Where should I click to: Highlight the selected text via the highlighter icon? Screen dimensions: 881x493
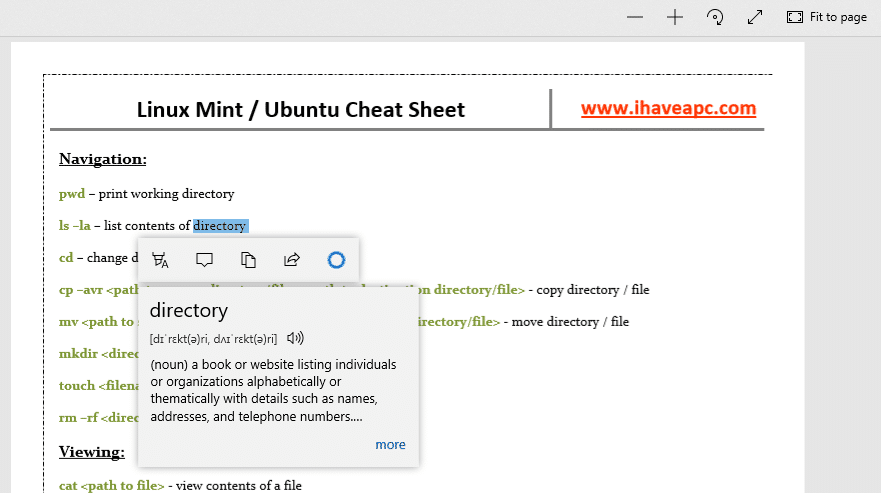160,260
